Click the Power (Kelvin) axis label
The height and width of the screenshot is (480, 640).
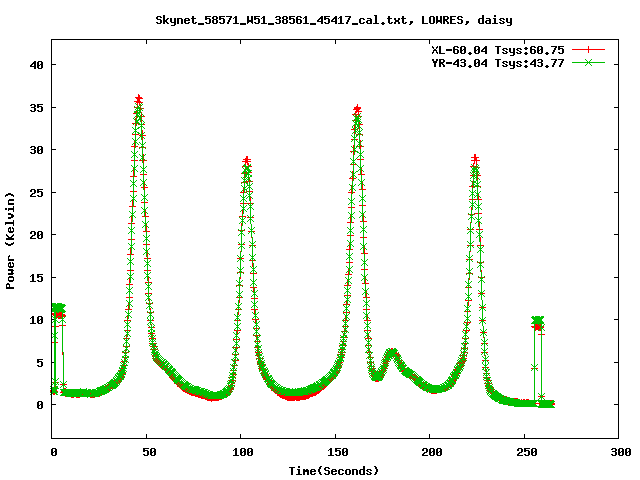10,241
